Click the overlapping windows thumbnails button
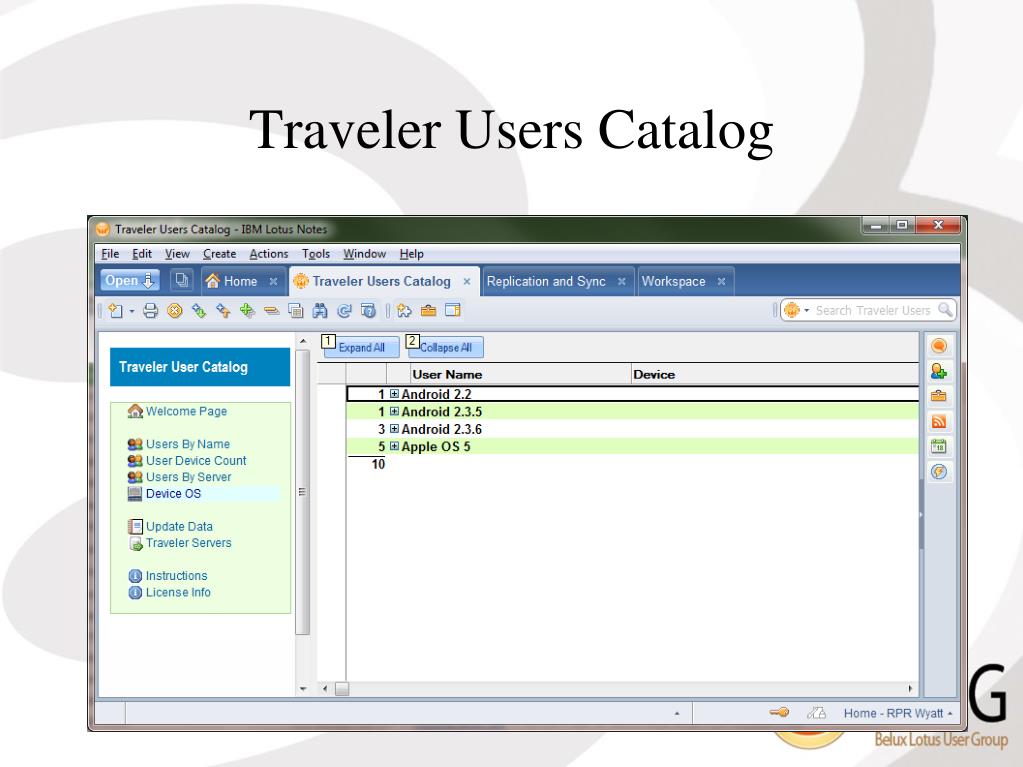1023x767 pixels. 181,280
